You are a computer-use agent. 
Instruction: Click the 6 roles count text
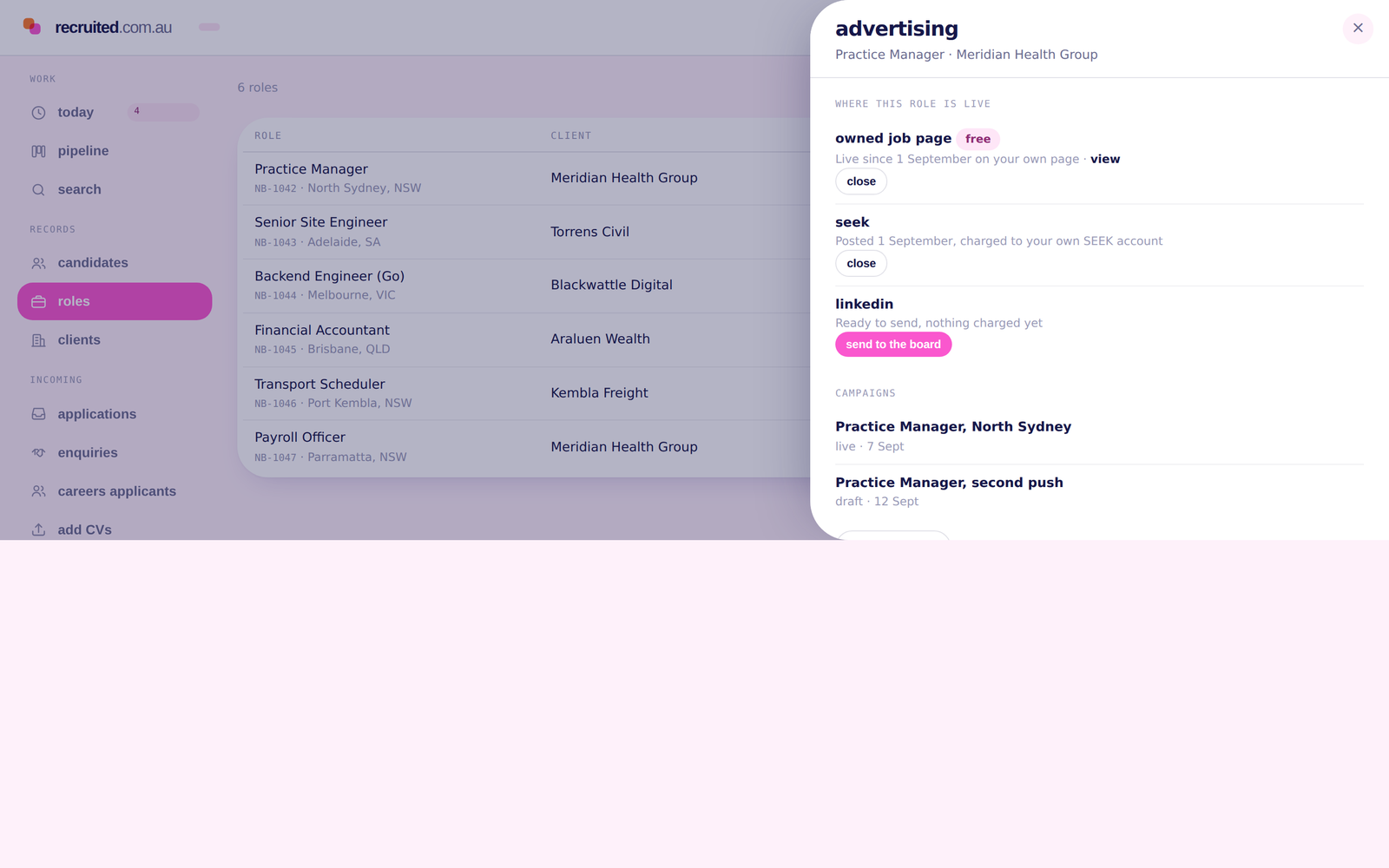[258, 88]
